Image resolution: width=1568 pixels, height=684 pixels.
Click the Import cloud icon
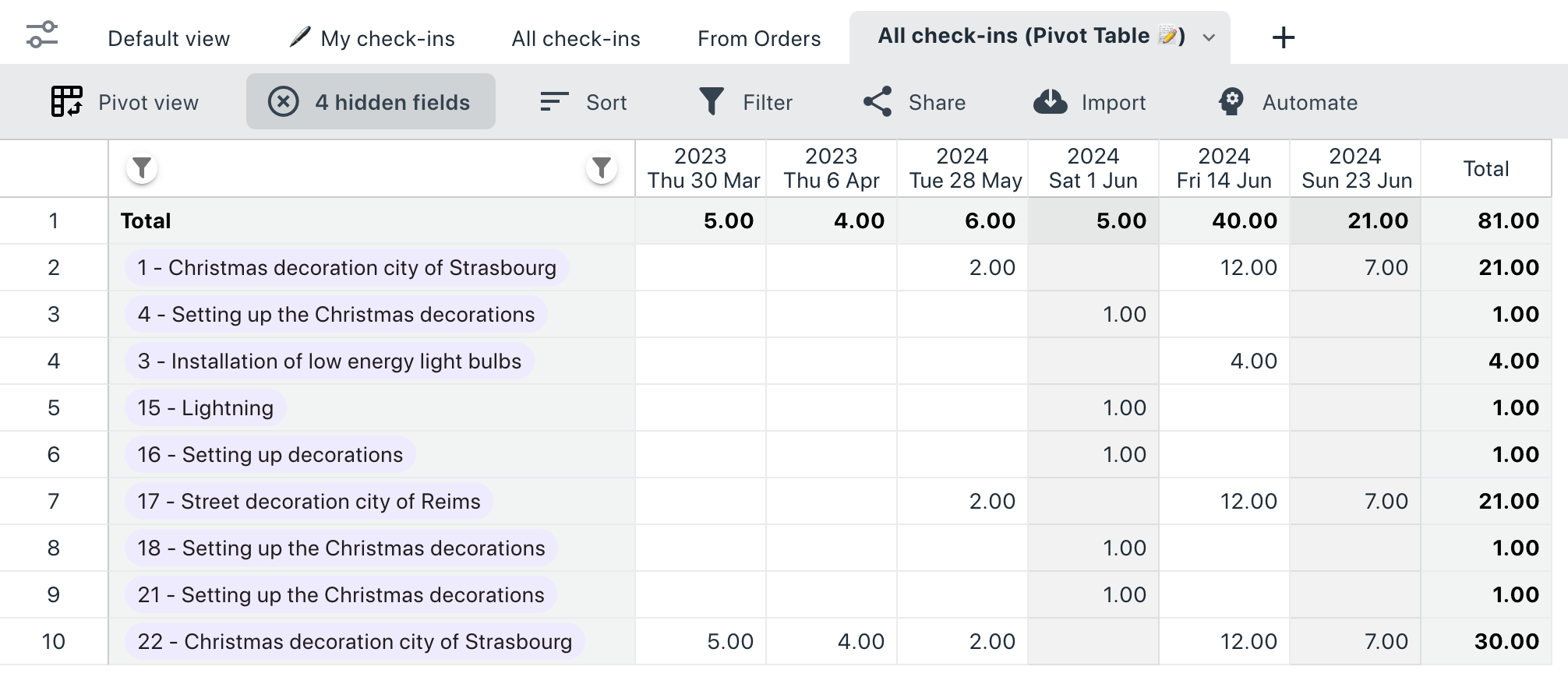tap(1051, 102)
